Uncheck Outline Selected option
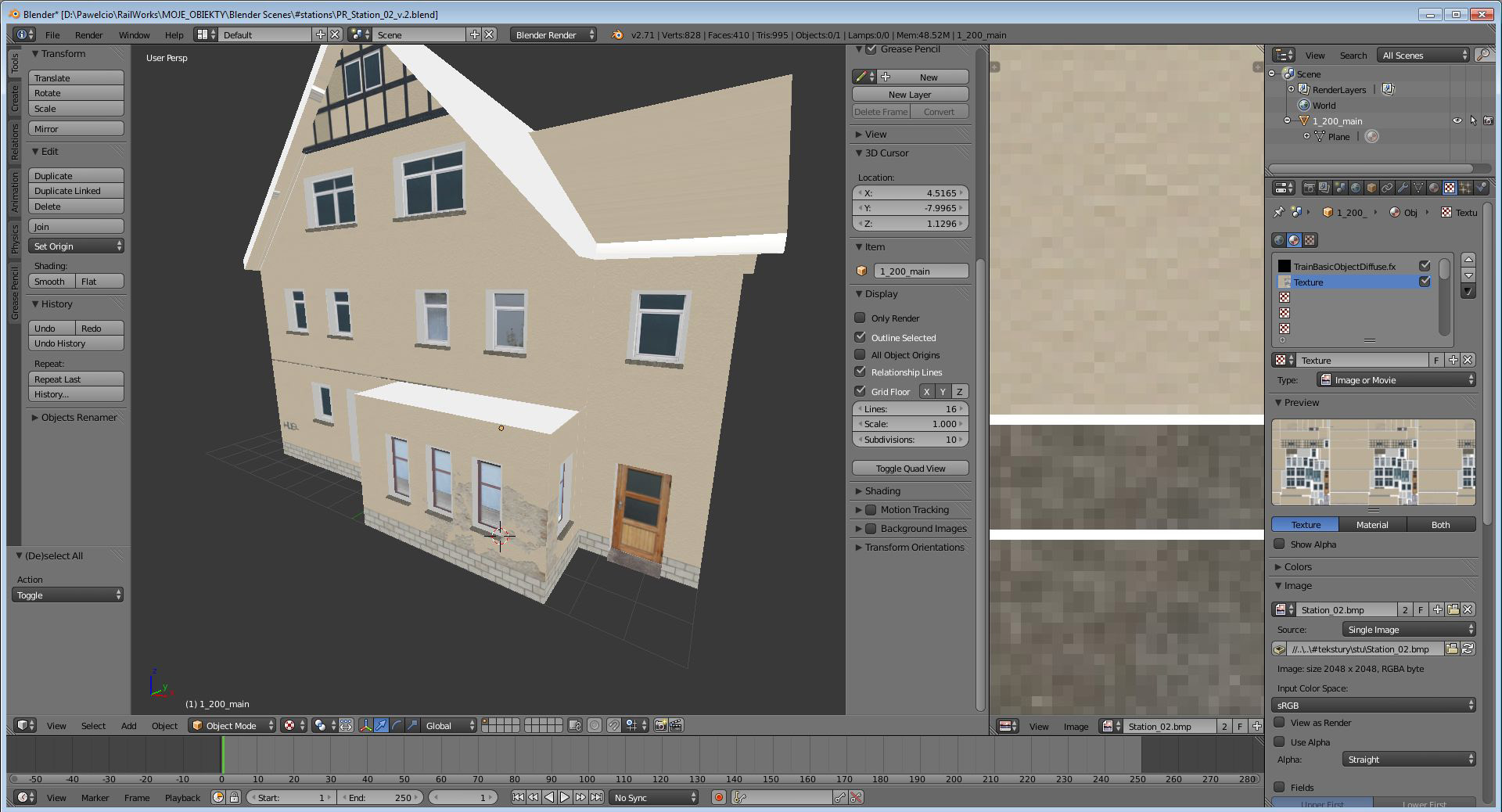This screenshot has width=1502, height=812. click(x=860, y=338)
